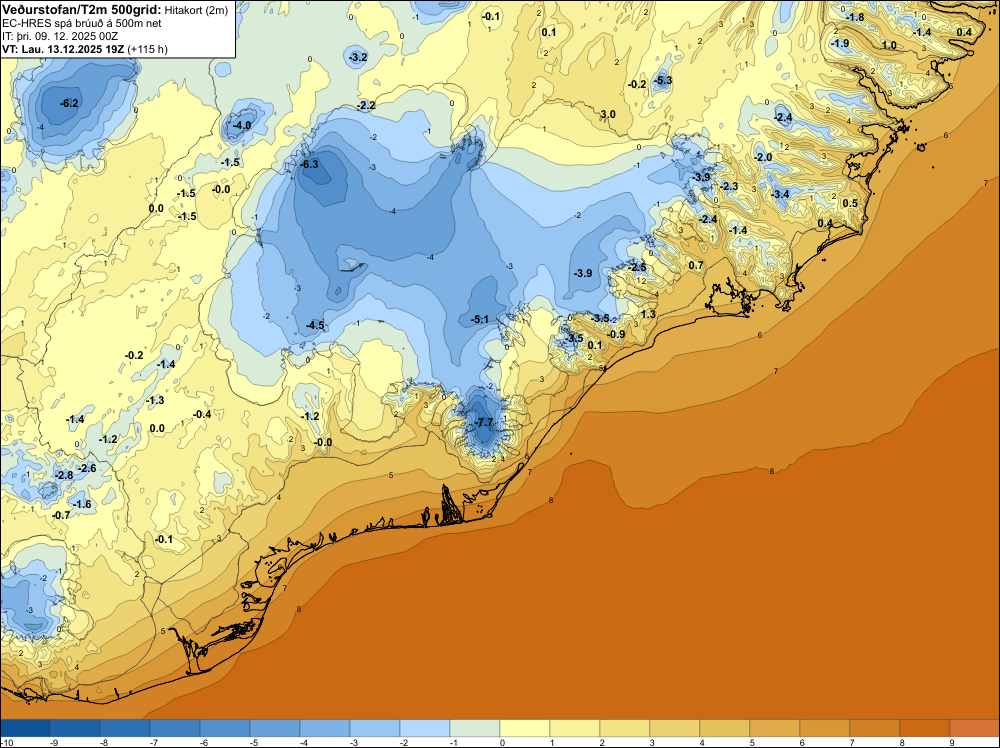Click legend swatch between -3 and -2
1000x748 pixels.
pyautogui.click(x=375, y=728)
